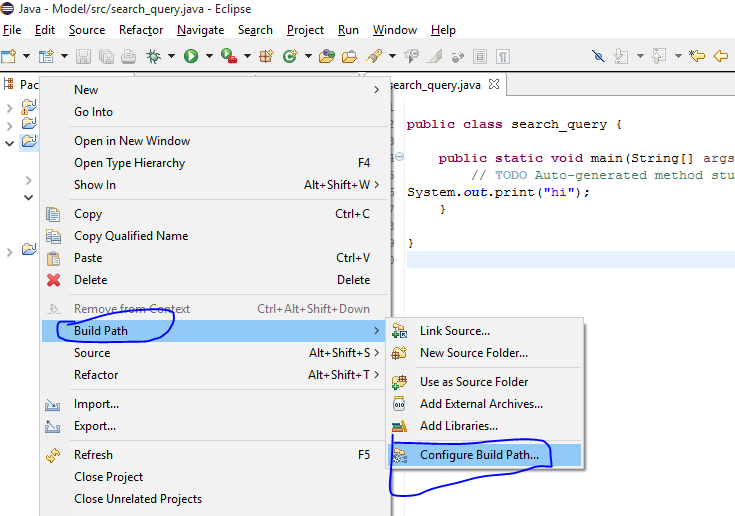Screen dimensions: 735x516
Task: Open the Source menu in menu bar
Action: [x=87, y=30]
